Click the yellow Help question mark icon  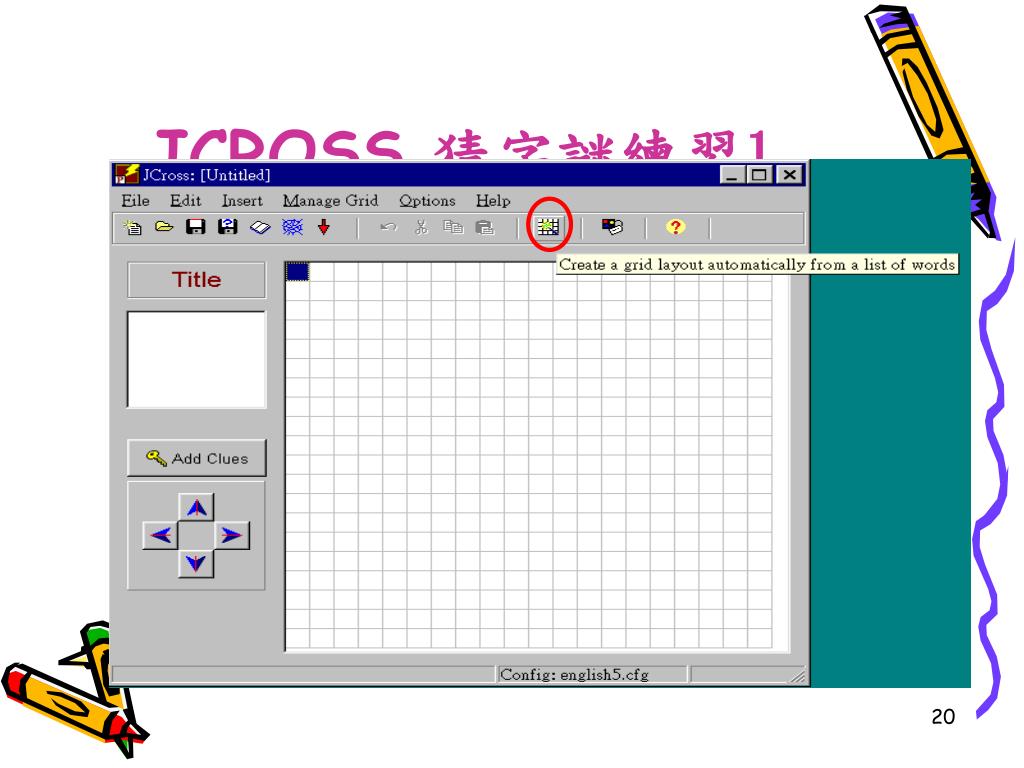click(675, 227)
